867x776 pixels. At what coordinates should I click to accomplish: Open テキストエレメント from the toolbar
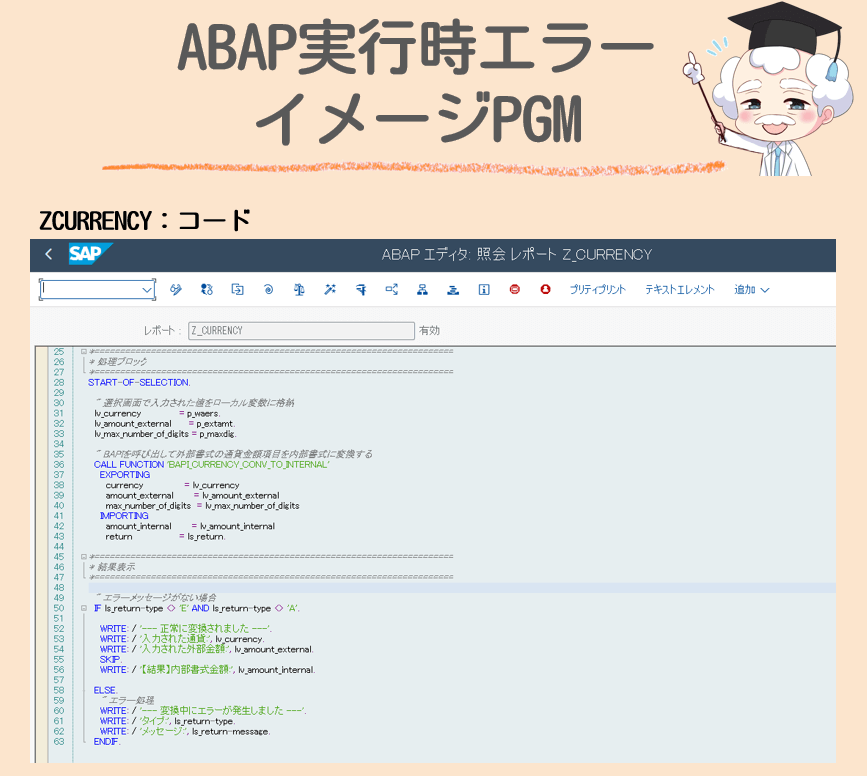click(x=679, y=289)
